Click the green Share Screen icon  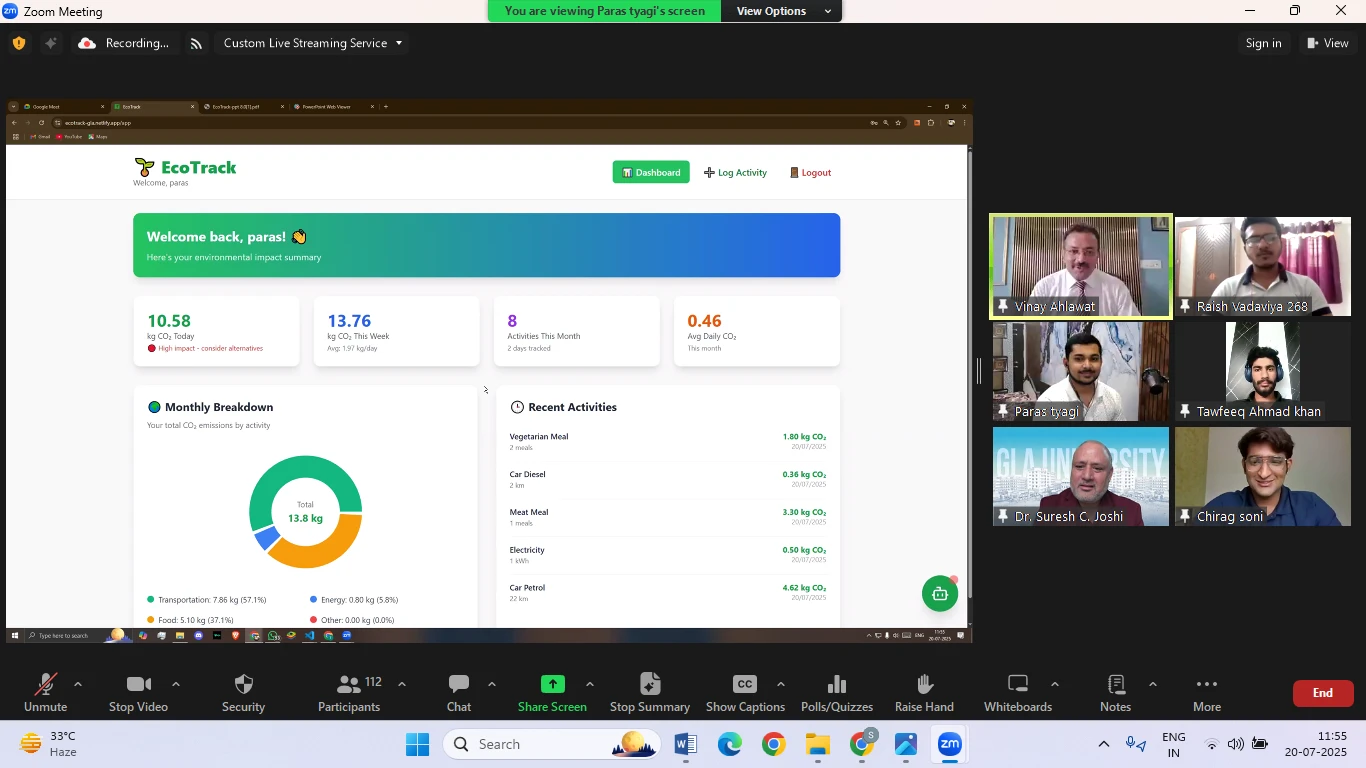[552, 684]
